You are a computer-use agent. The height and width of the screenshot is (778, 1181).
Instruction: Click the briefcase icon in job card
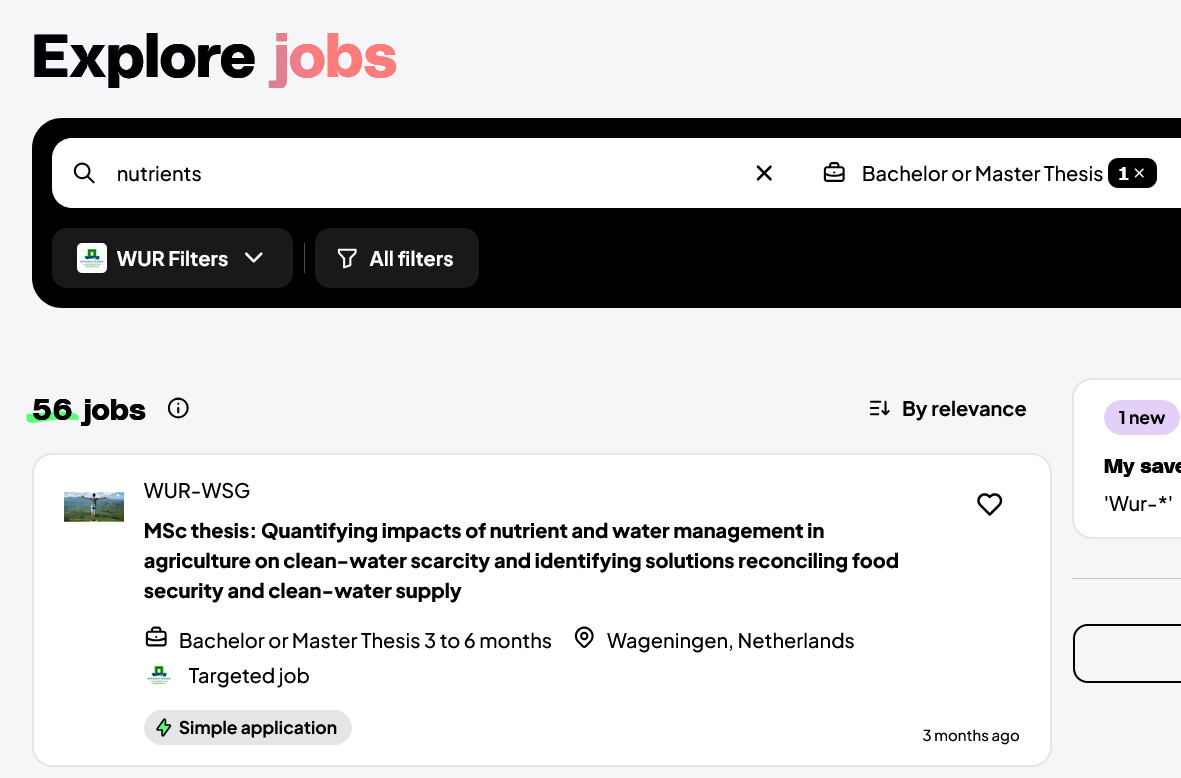[x=156, y=638]
